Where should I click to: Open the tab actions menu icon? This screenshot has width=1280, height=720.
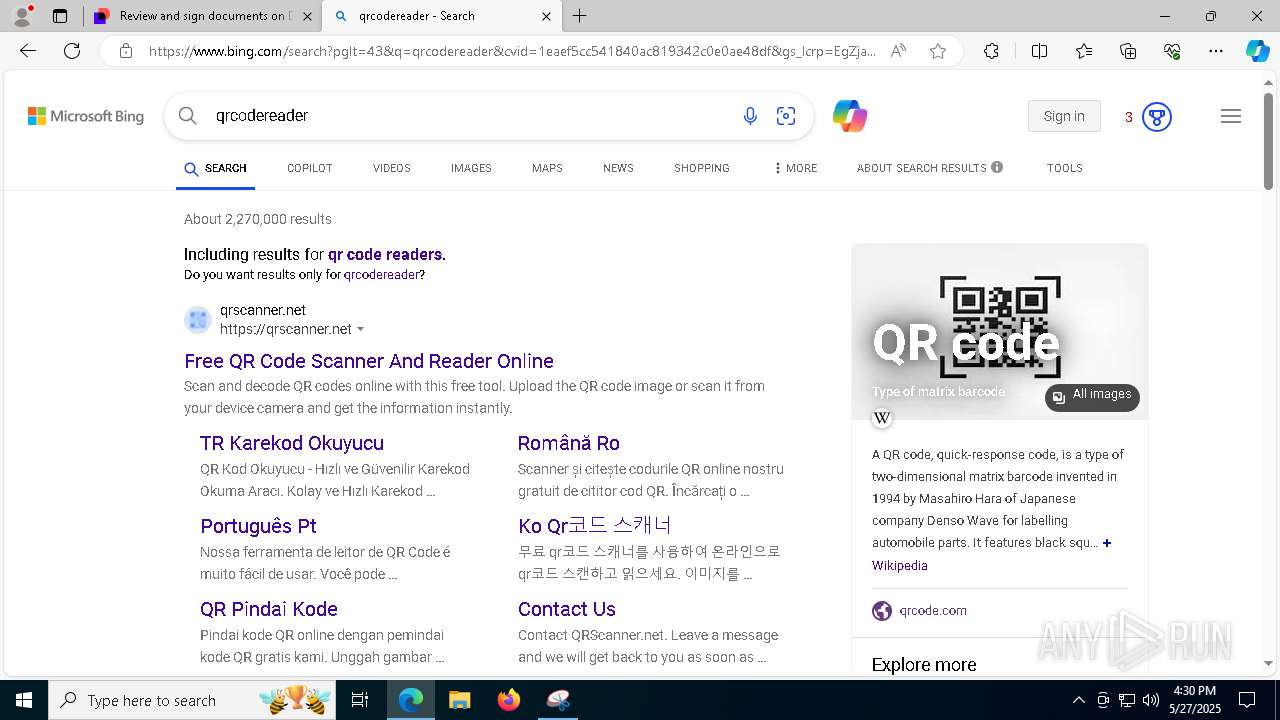click(x=60, y=16)
